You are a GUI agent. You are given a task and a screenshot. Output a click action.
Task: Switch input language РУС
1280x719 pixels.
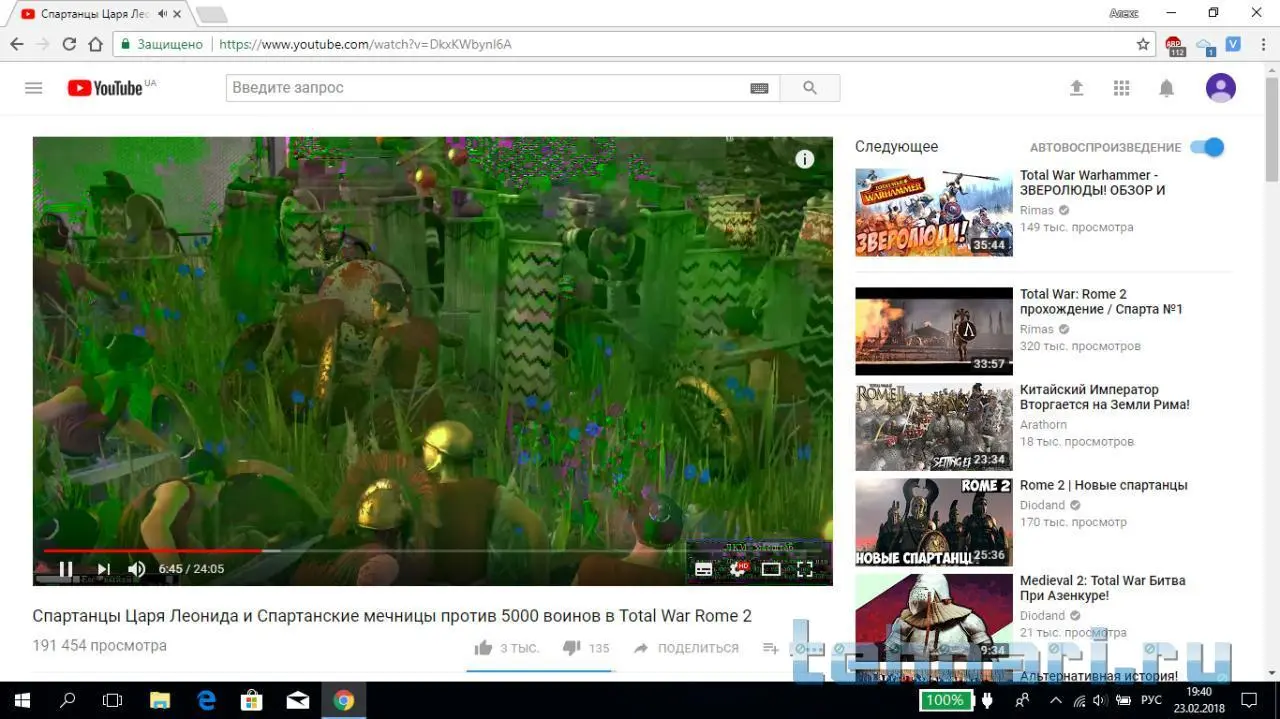coord(1151,700)
